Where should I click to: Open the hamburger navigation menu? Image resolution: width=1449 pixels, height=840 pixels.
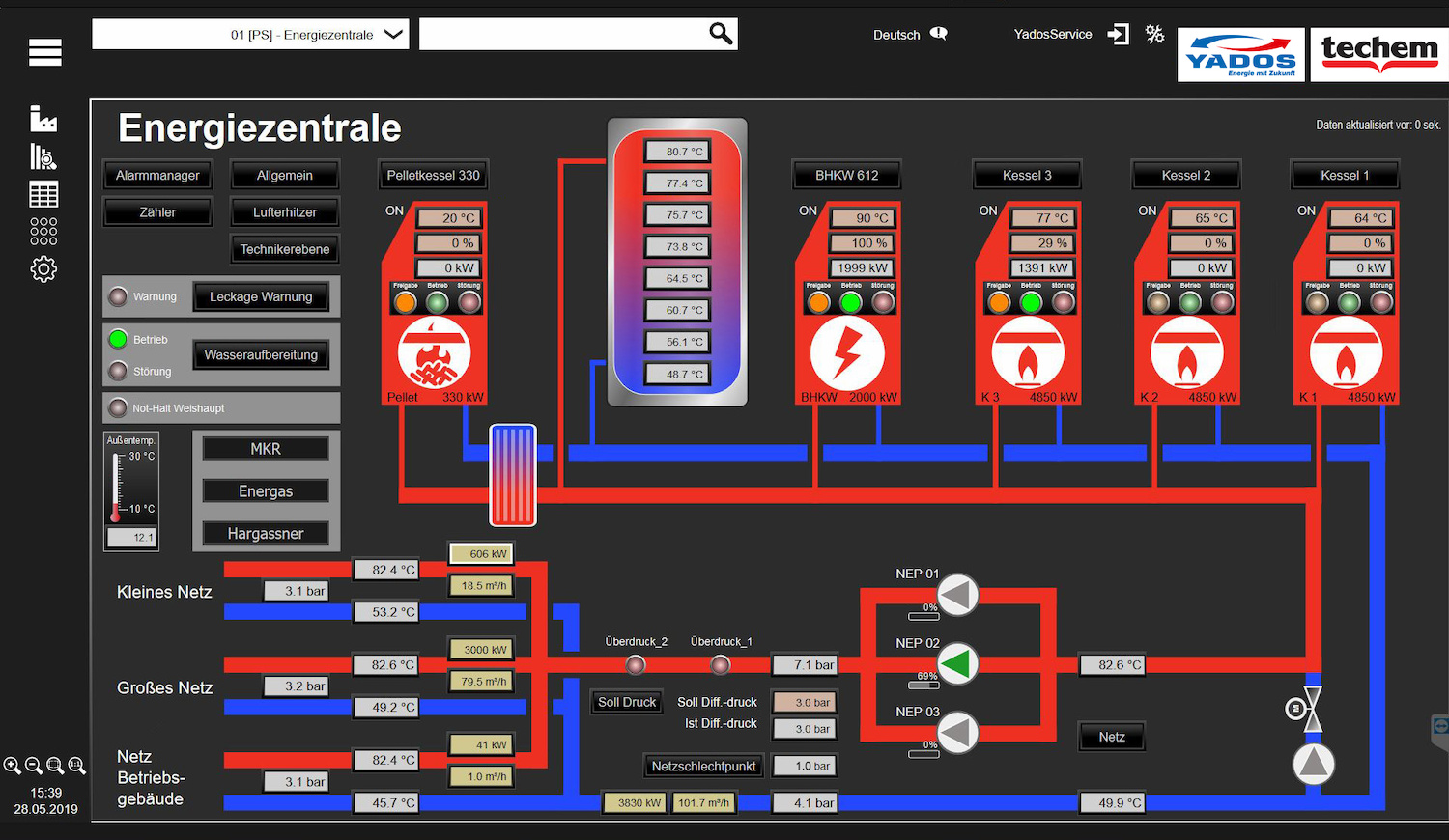(x=44, y=52)
